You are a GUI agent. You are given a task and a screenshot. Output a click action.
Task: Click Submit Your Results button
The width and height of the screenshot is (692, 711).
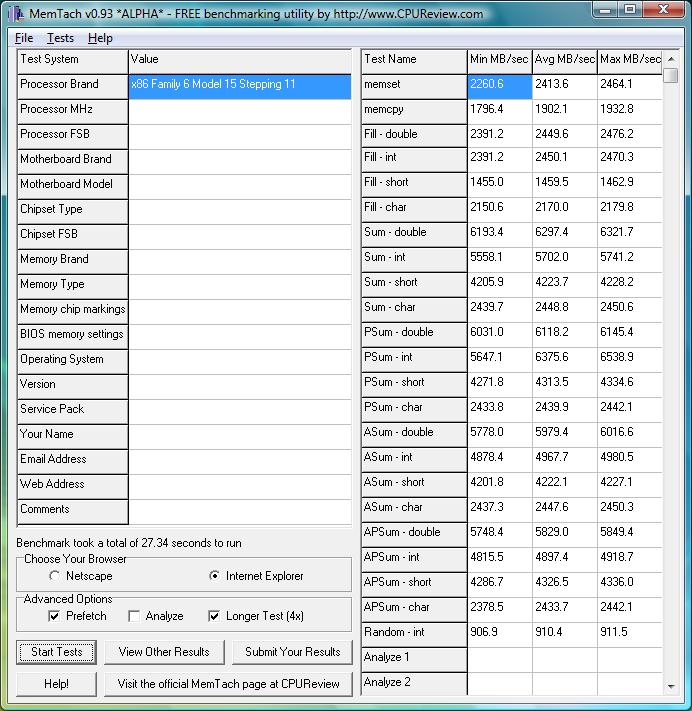coord(293,652)
